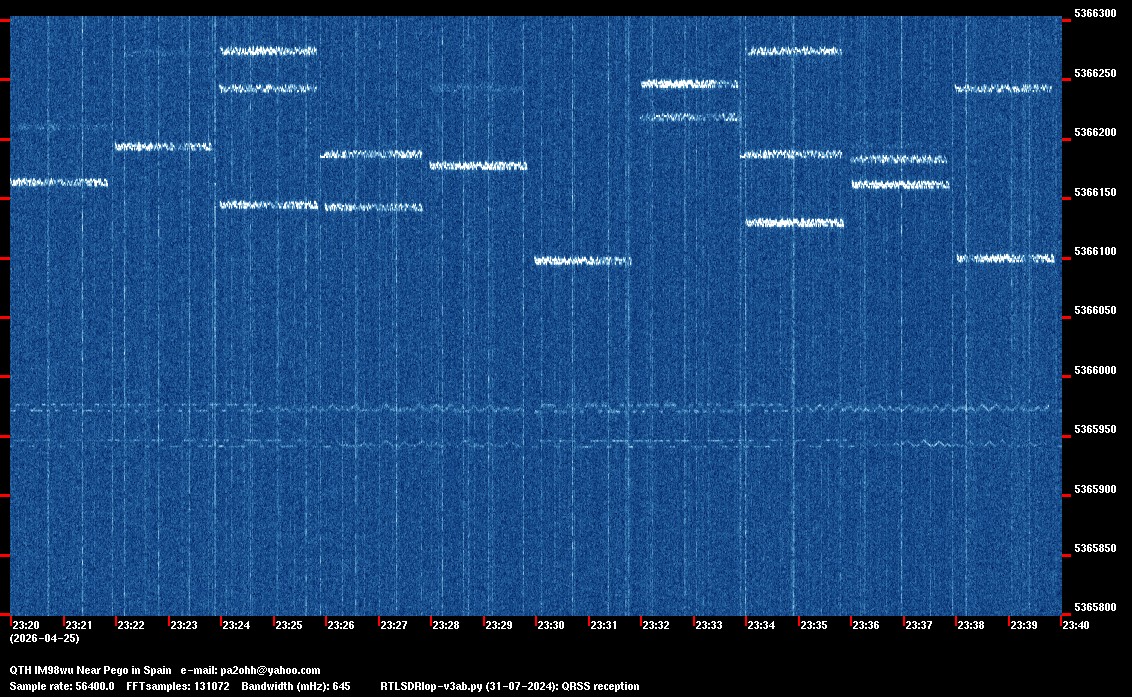Select the 23:28 time marker
The image size is (1132, 697).
[446, 625]
